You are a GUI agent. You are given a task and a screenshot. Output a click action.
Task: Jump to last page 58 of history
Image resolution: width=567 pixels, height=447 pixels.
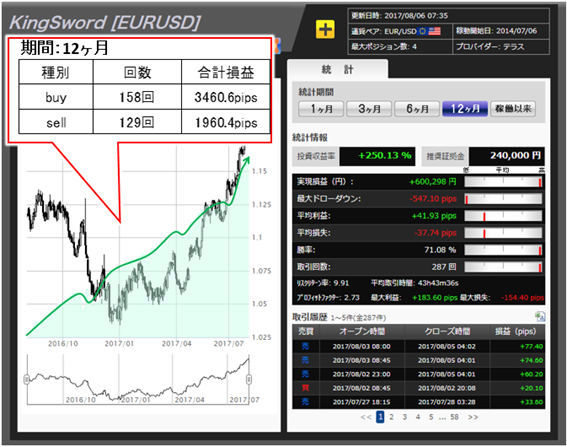(x=454, y=417)
